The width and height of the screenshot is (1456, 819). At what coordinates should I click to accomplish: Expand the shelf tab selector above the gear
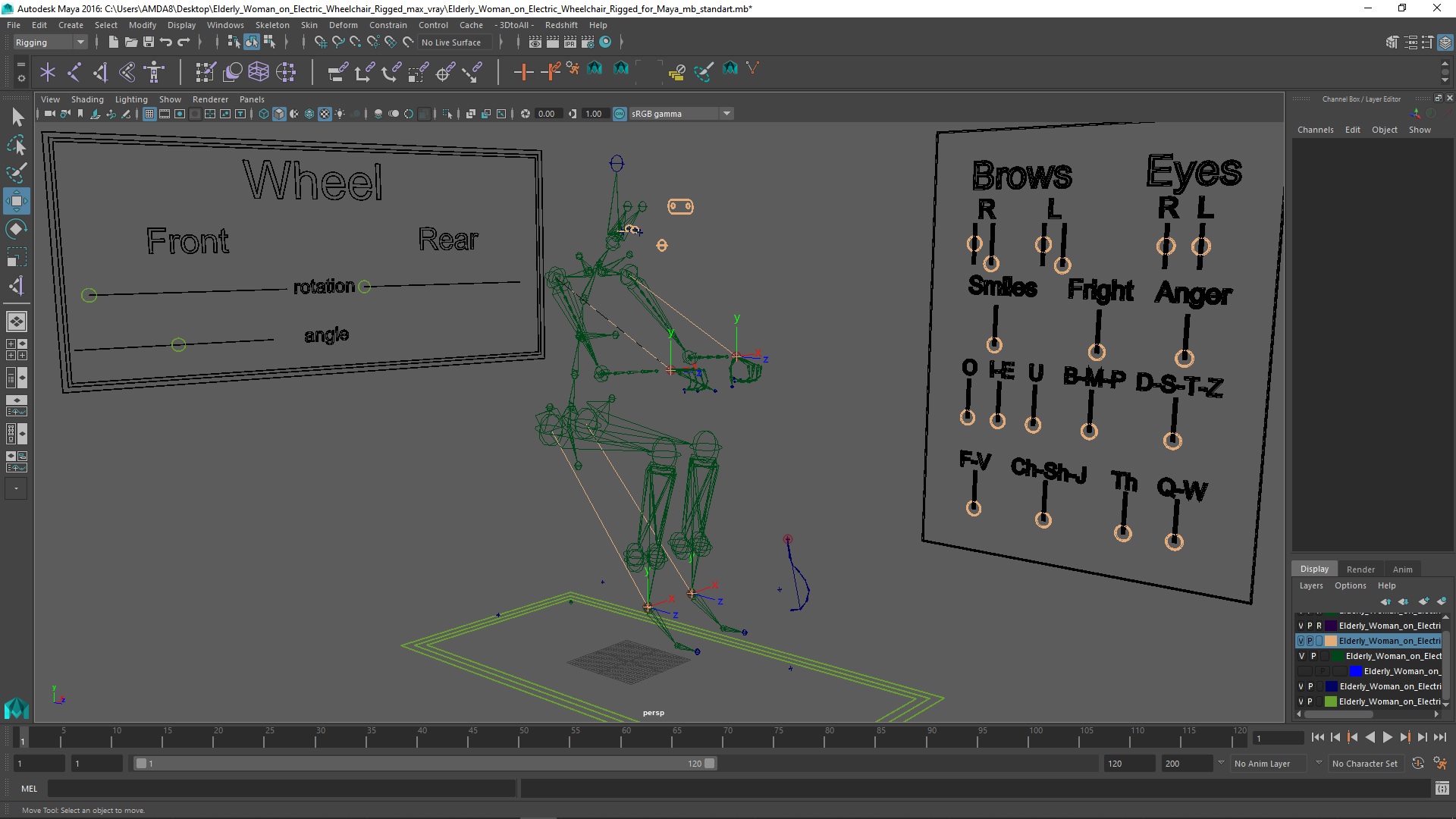pyautogui.click(x=20, y=66)
